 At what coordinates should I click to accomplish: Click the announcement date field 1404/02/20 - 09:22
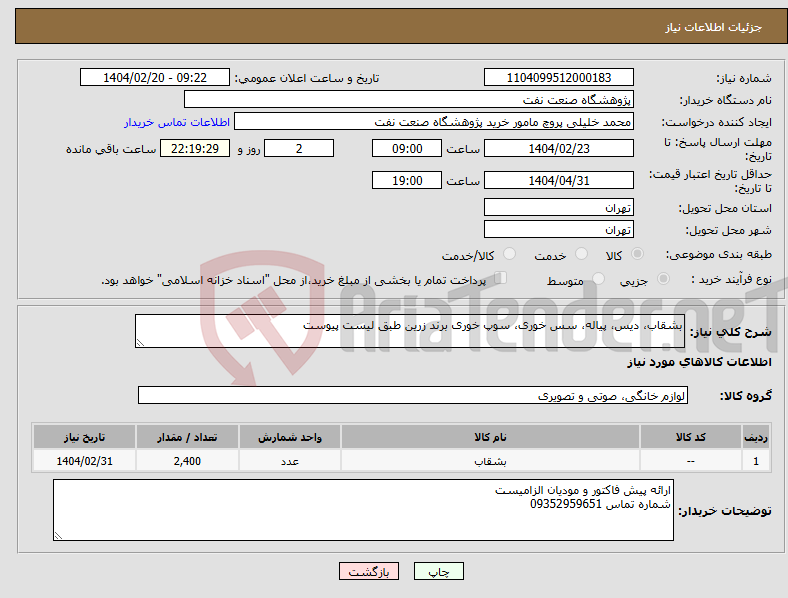pyautogui.click(x=155, y=77)
